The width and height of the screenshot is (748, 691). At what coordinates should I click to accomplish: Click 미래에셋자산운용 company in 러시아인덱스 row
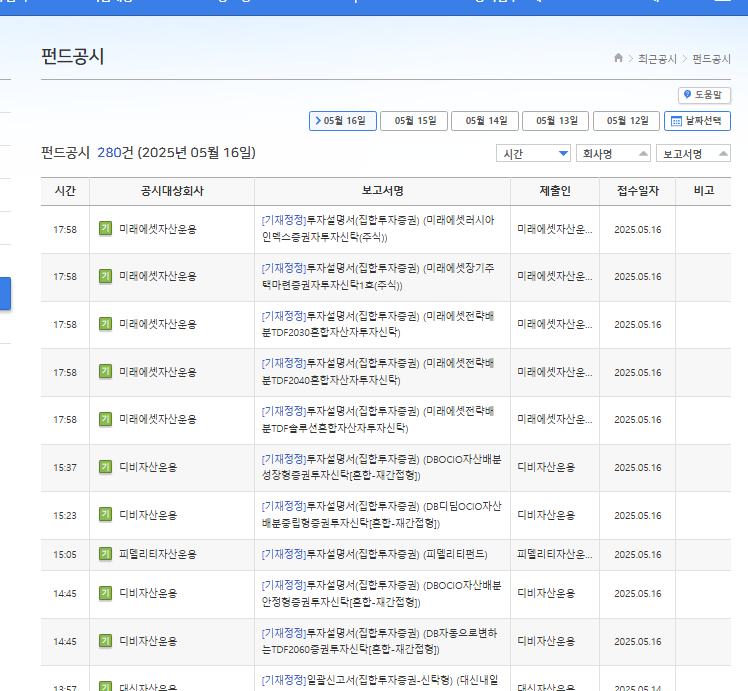click(x=157, y=229)
